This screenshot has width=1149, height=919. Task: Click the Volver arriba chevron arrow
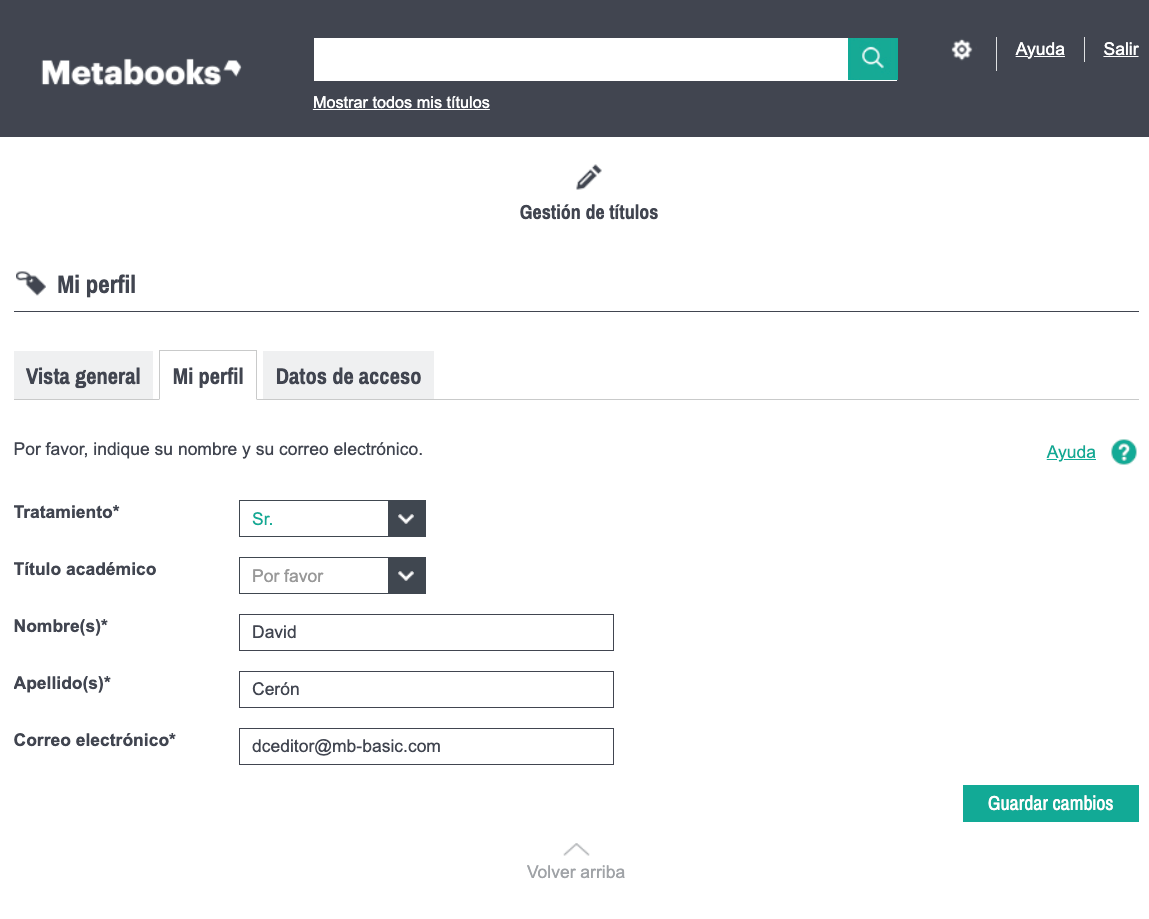(576, 849)
